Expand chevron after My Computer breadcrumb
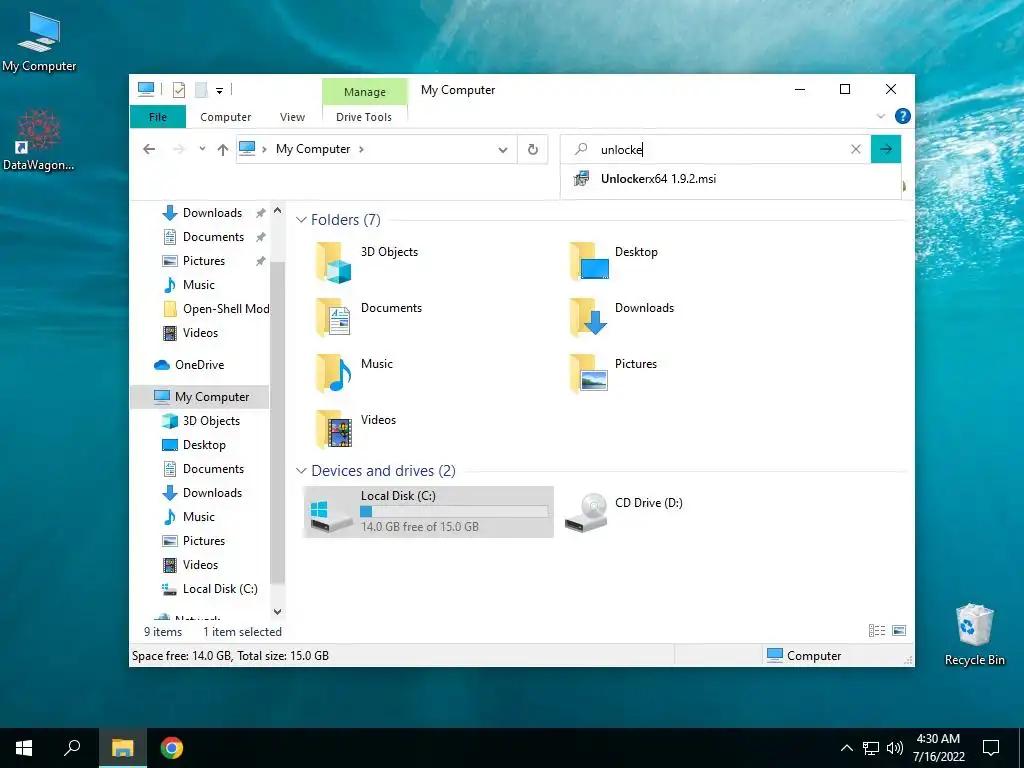1024x768 pixels. pos(361,150)
